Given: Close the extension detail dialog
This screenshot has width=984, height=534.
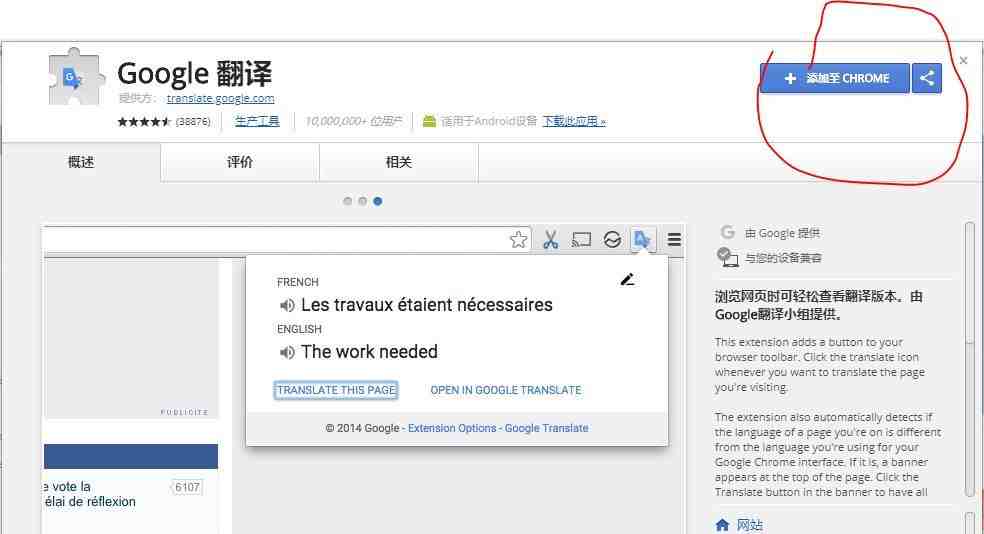Looking at the screenshot, I should click(x=963, y=61).
